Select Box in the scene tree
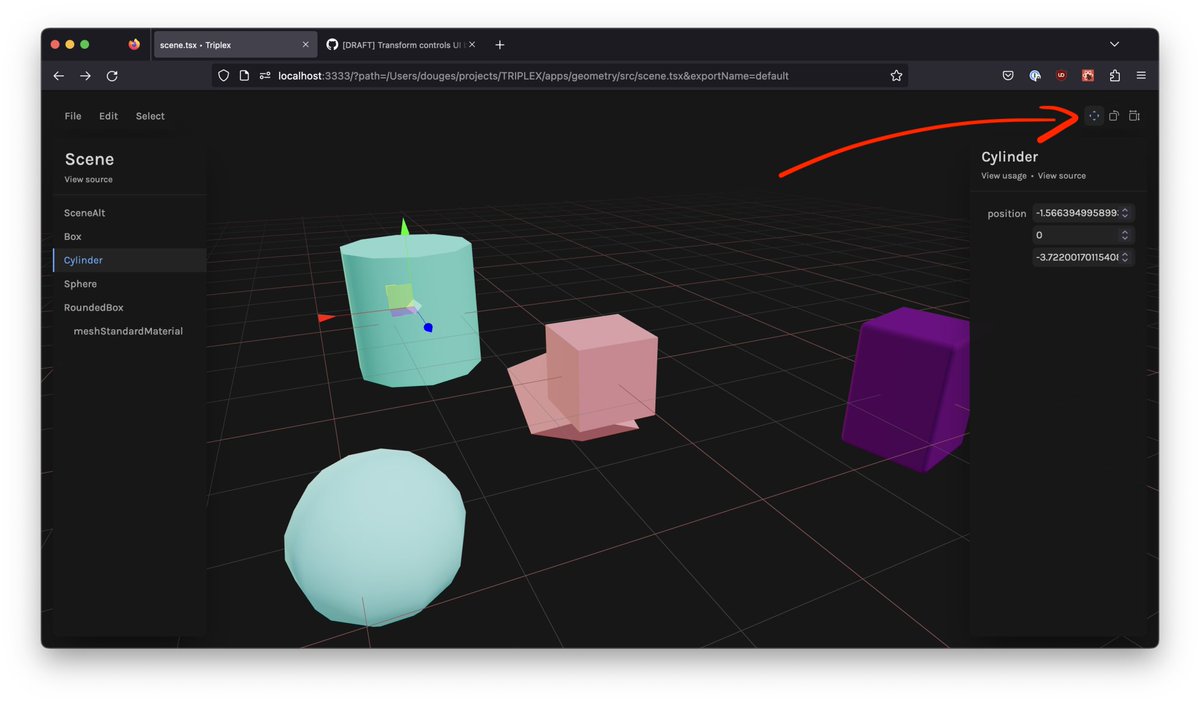 coord(130,237)
